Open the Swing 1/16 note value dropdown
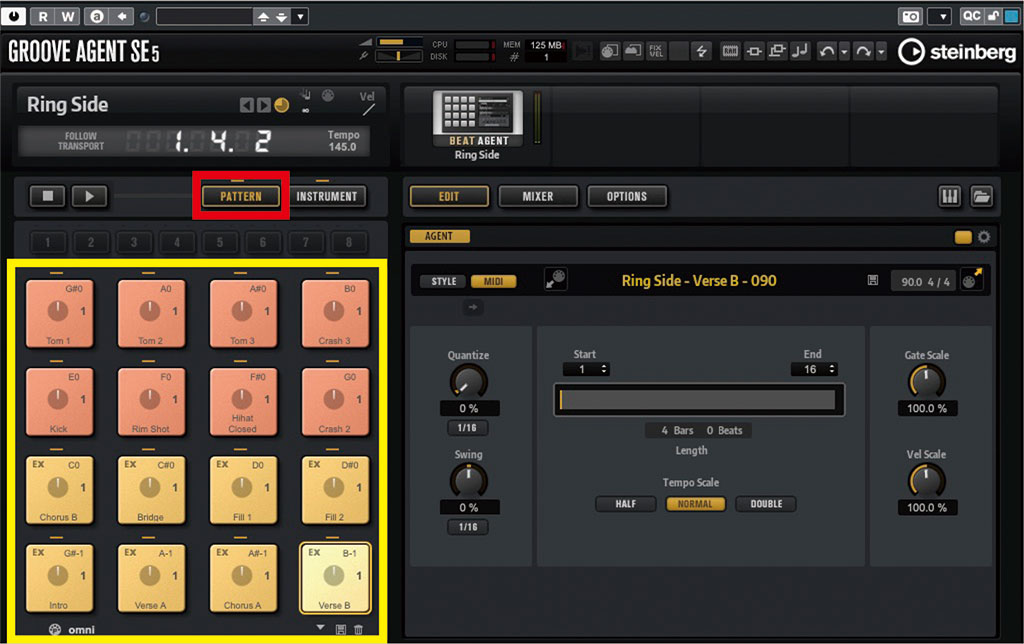 click(468, 526)
